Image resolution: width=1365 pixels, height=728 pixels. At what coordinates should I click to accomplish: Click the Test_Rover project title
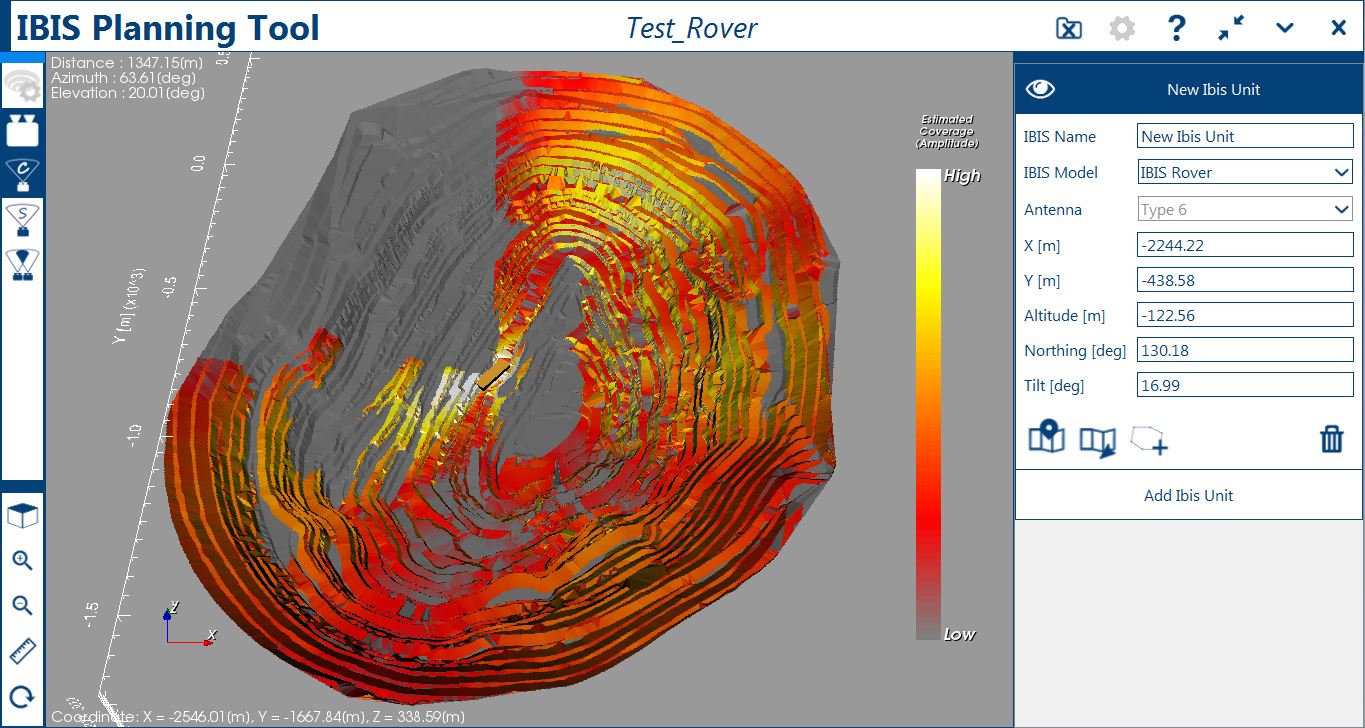pos(692,27)
